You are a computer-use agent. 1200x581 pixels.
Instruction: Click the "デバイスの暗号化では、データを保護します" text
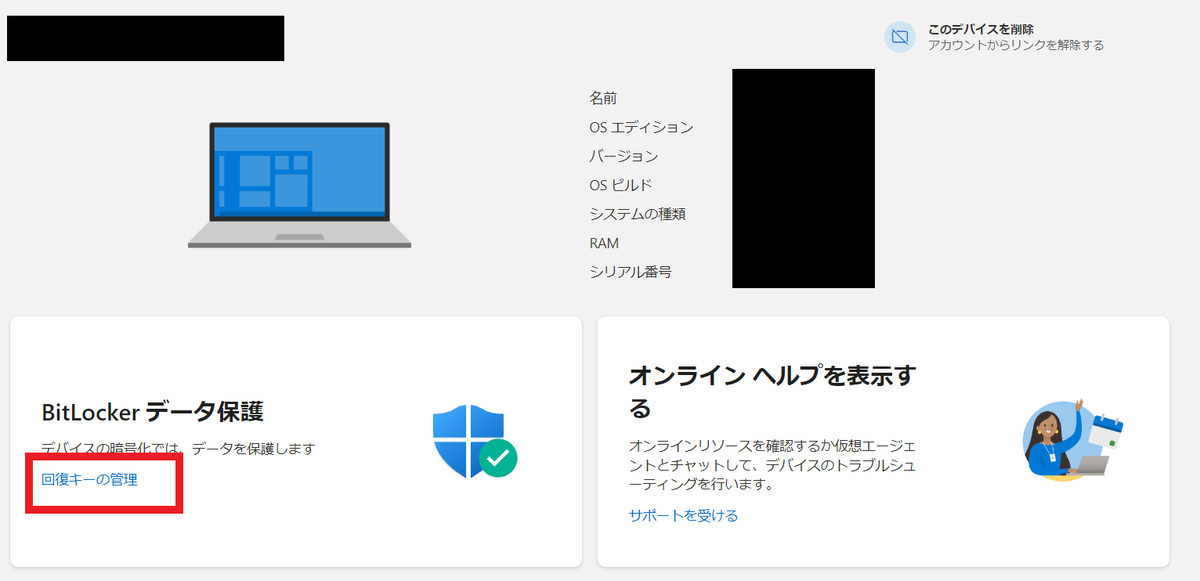178,449
